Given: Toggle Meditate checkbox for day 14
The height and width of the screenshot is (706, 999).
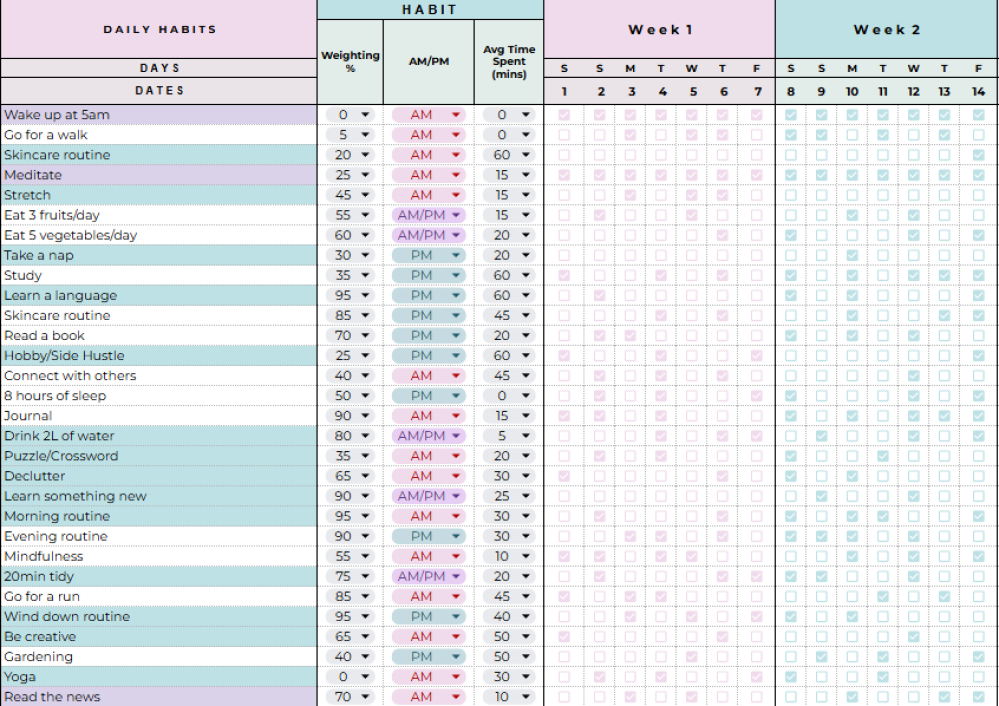Looking at the screenshot, I should pos(978,175).
